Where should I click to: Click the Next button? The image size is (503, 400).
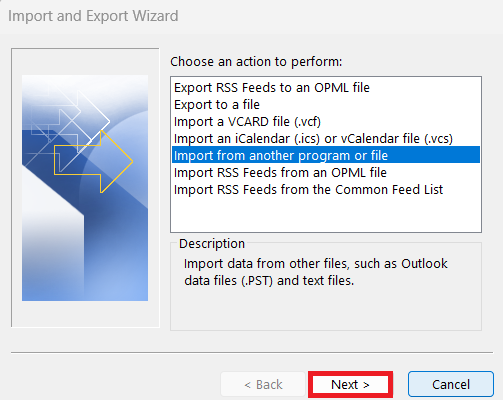point(350,384)
